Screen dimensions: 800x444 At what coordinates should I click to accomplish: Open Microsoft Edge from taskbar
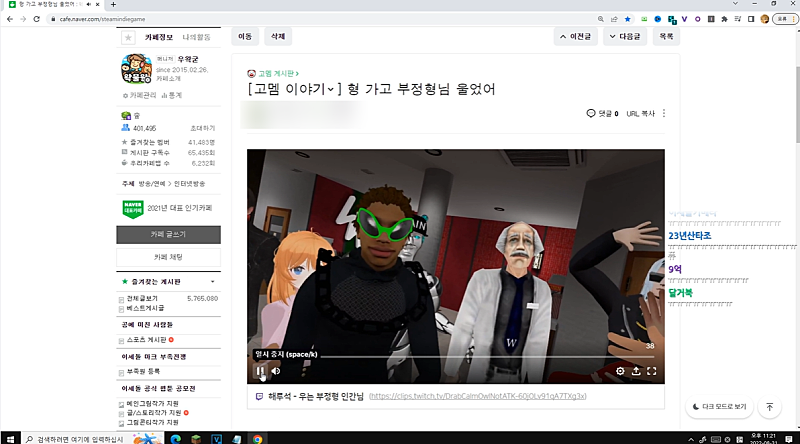[176, 439]
